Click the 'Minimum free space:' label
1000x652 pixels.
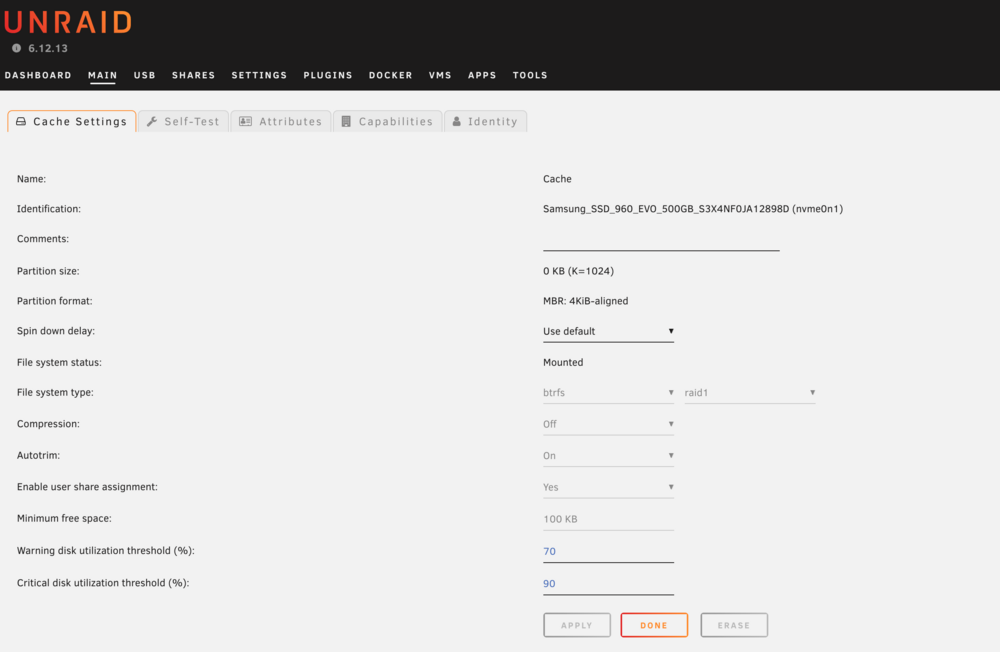coord(64,519)
